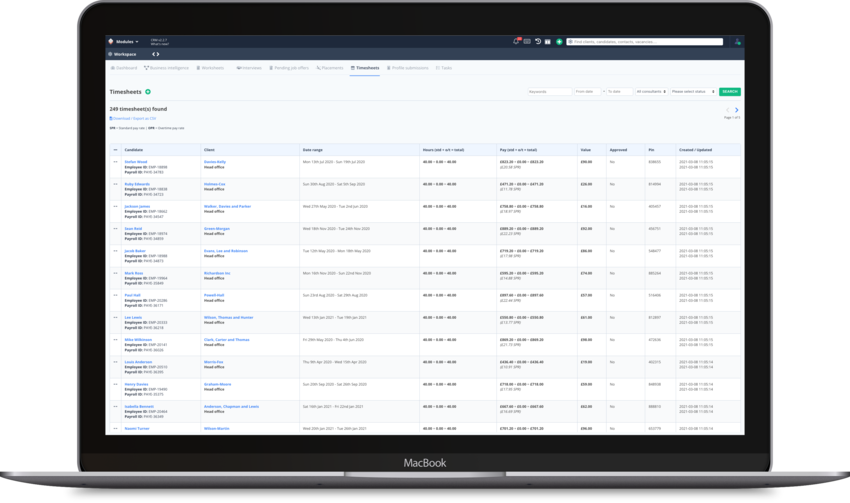Image resolution: width=850 pixels, height=503 pixels.
Task: Switch to the Placements tab
Action: point(330,68)
